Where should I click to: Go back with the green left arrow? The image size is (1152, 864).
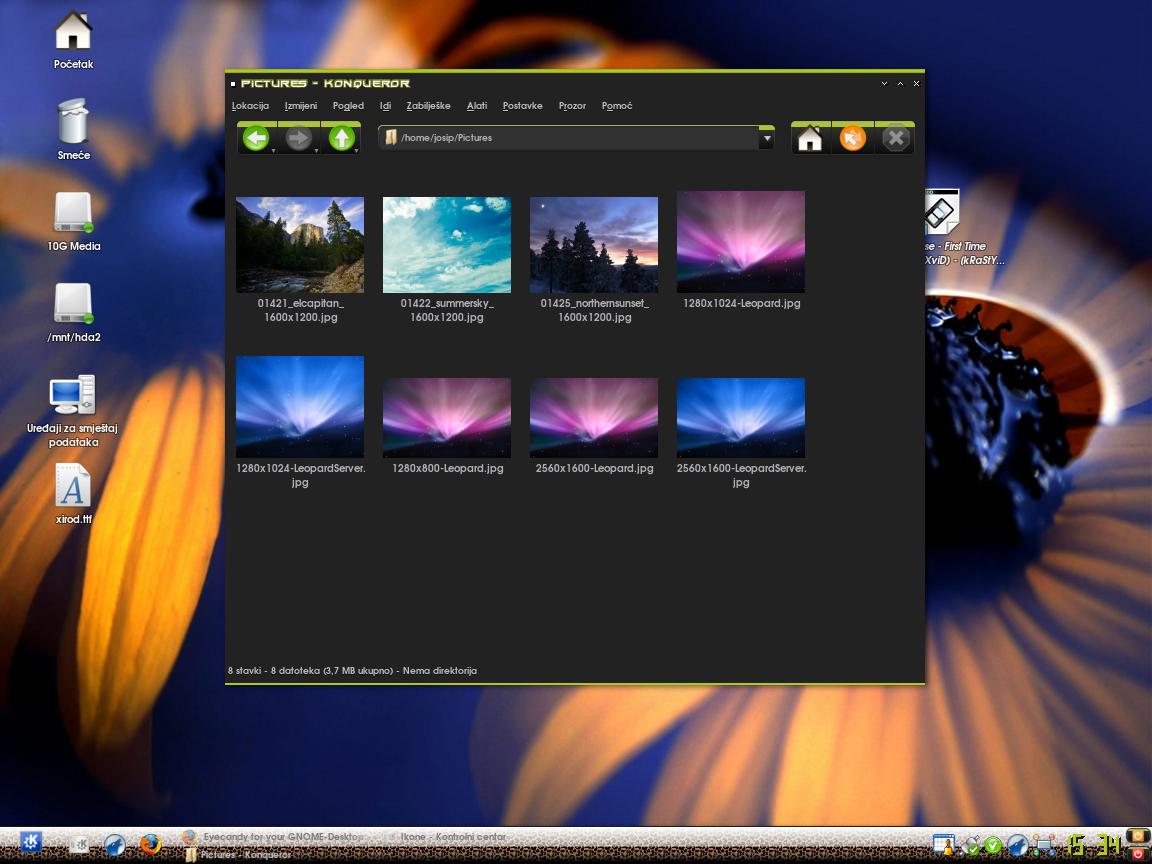coord(256,138)
